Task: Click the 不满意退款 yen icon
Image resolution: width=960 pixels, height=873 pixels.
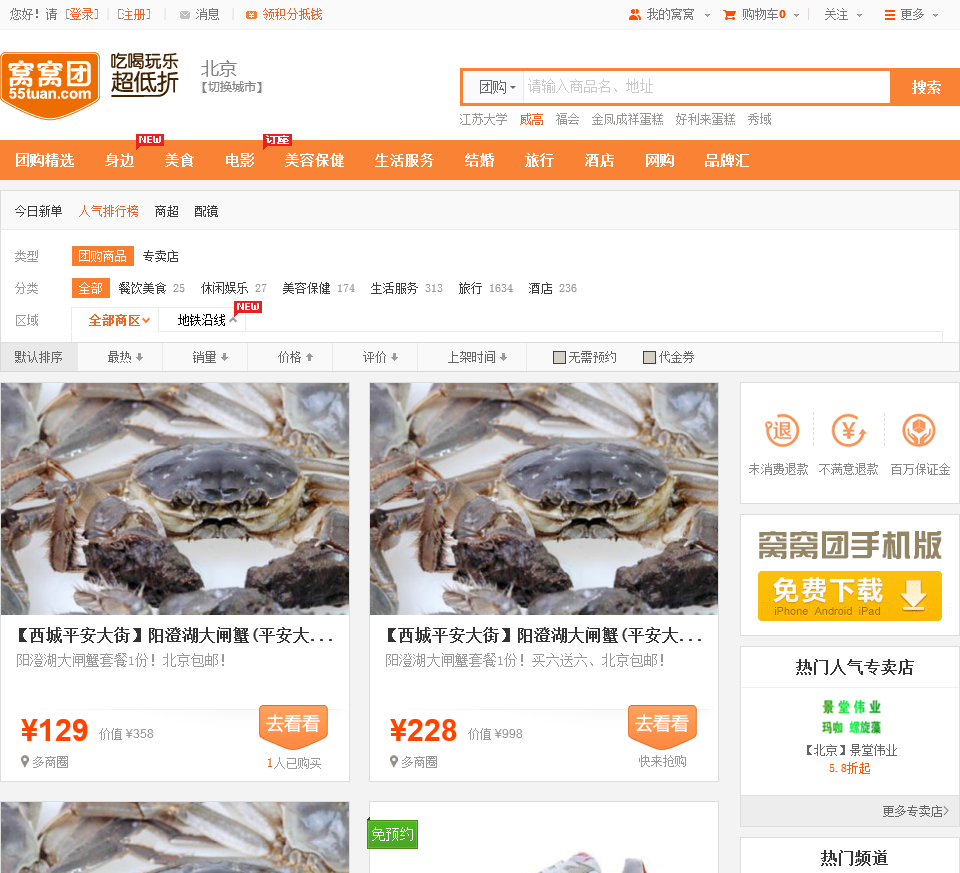Action: tap(849, 430)
